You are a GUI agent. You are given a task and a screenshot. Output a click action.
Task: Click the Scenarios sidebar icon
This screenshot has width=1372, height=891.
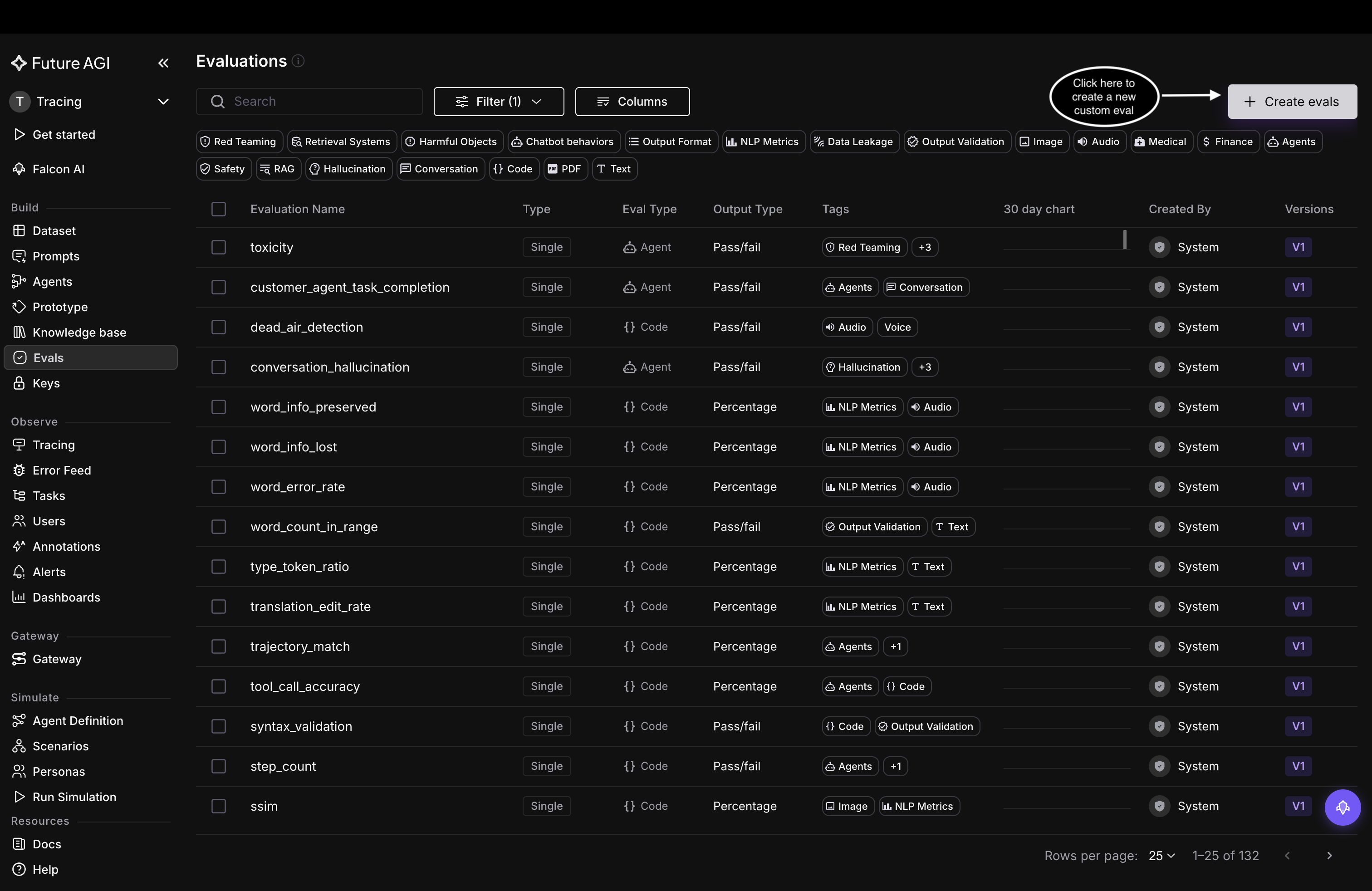(19, 745)
